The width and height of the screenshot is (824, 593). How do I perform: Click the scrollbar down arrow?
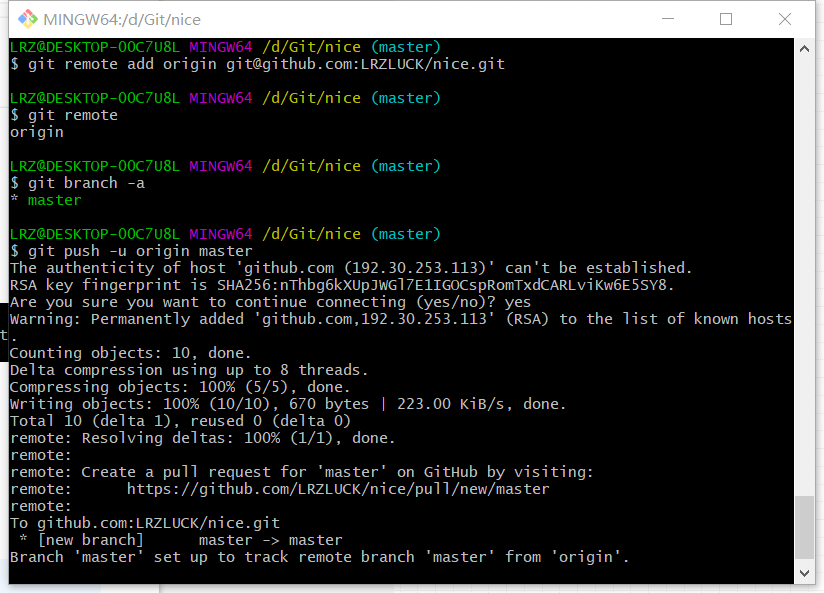(804, 573)
